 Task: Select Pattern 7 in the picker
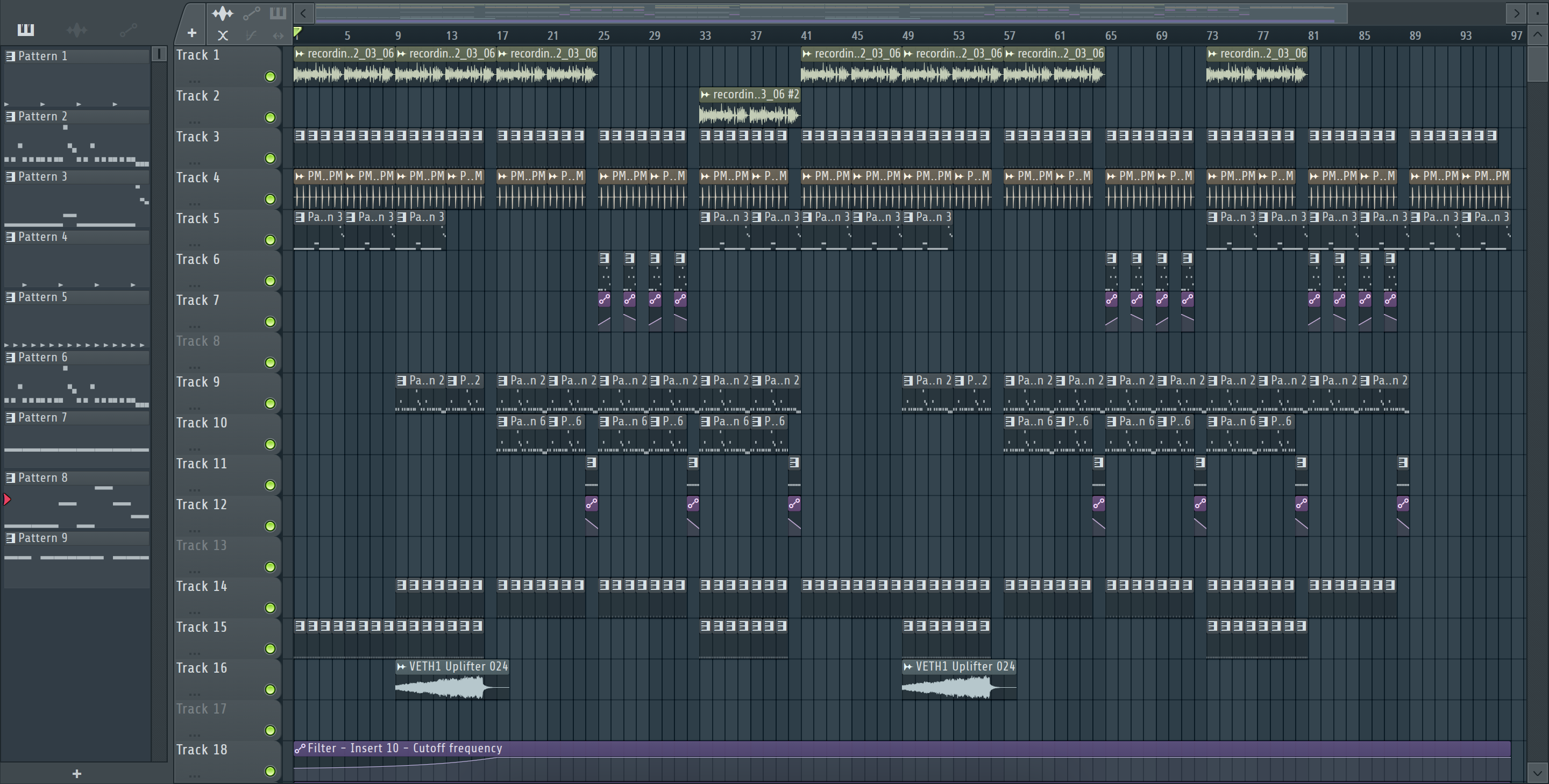(77, 417)
